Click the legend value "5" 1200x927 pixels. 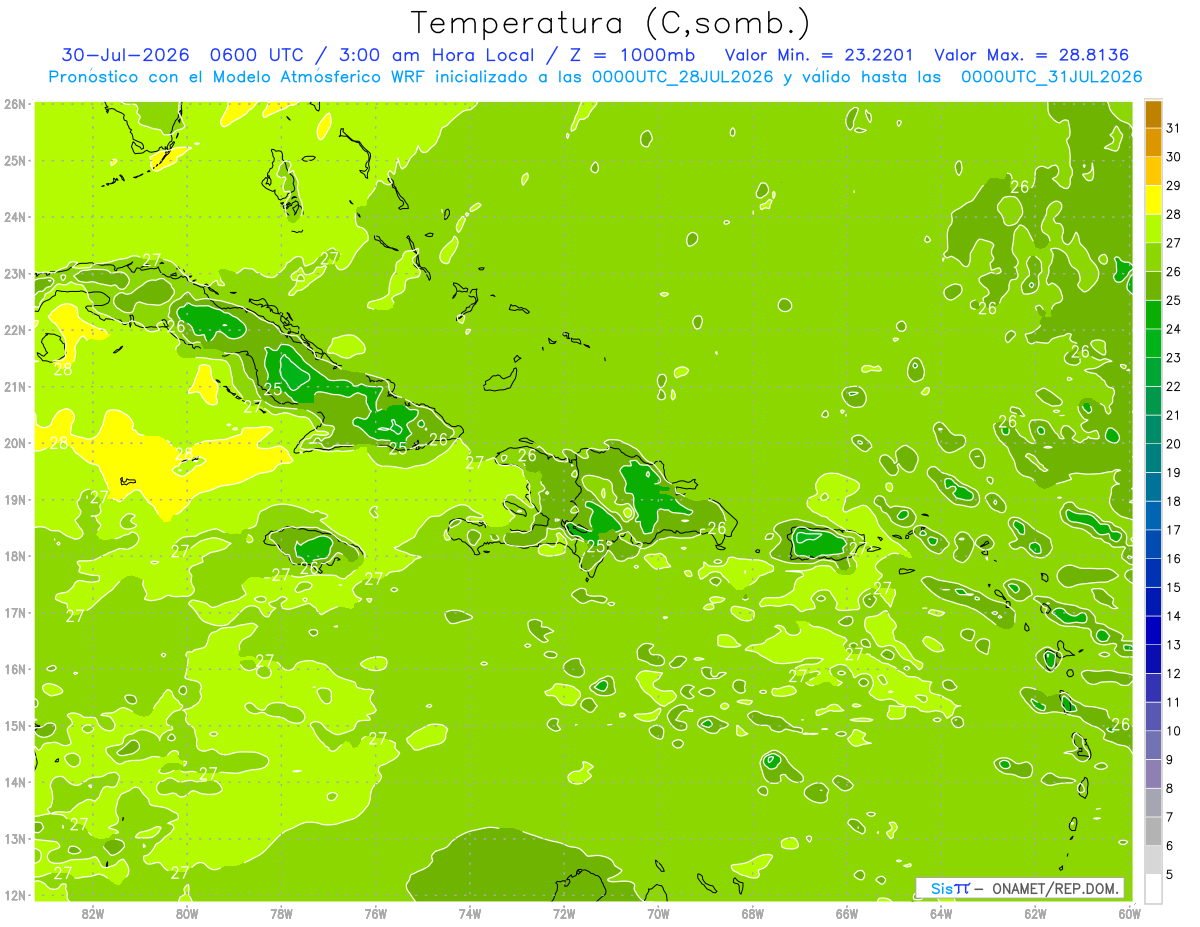[x=1170, y=874]
